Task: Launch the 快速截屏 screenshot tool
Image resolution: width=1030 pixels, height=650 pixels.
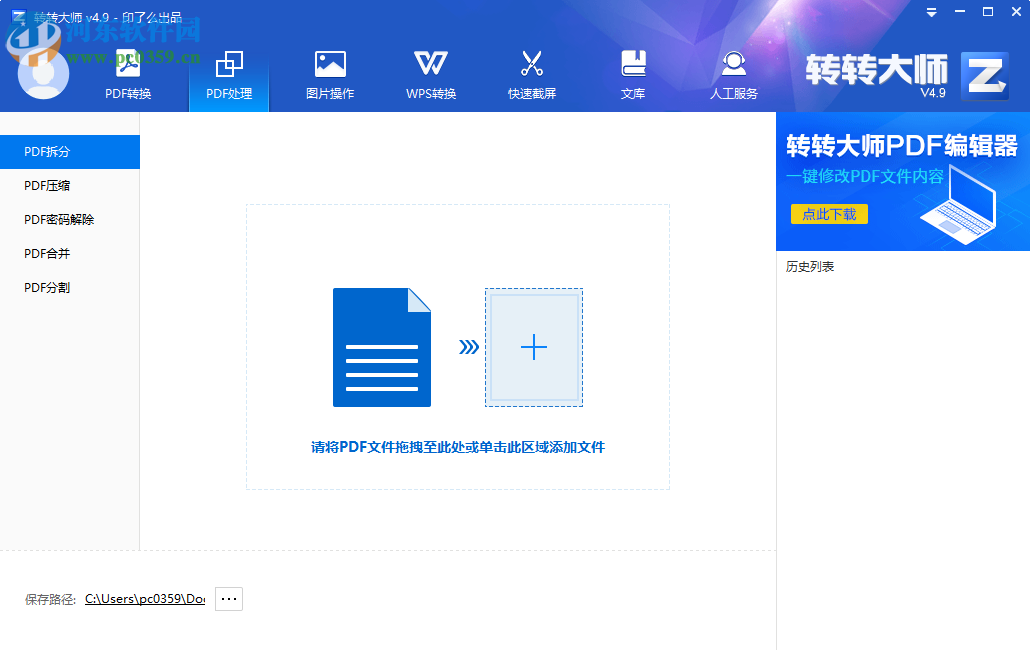Action: tap(531, 74)
